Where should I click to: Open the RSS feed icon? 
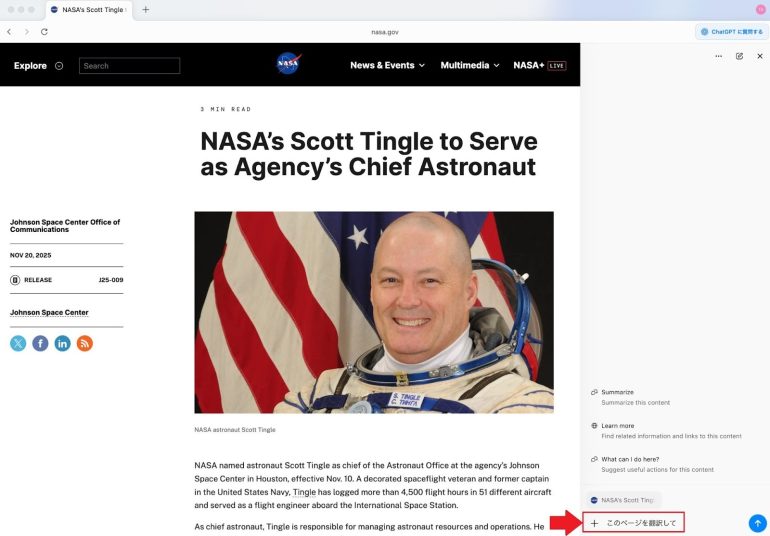coord(85,343)
